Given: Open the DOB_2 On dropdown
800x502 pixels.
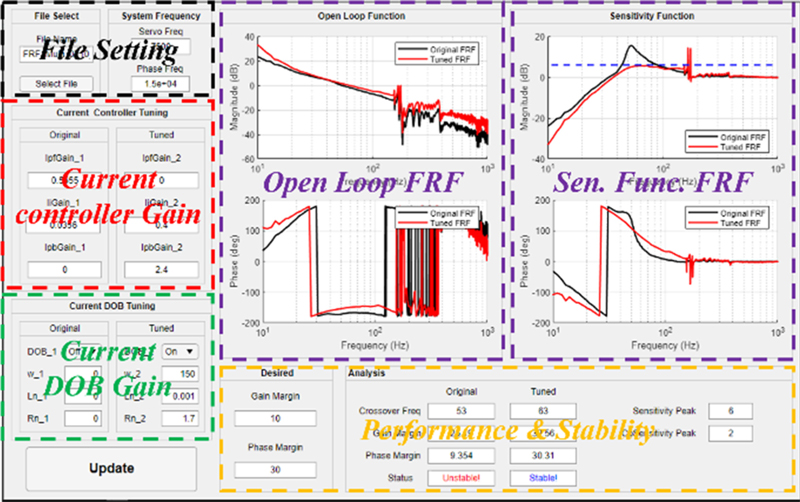Looking at the screenshot, I should [180, 351].
